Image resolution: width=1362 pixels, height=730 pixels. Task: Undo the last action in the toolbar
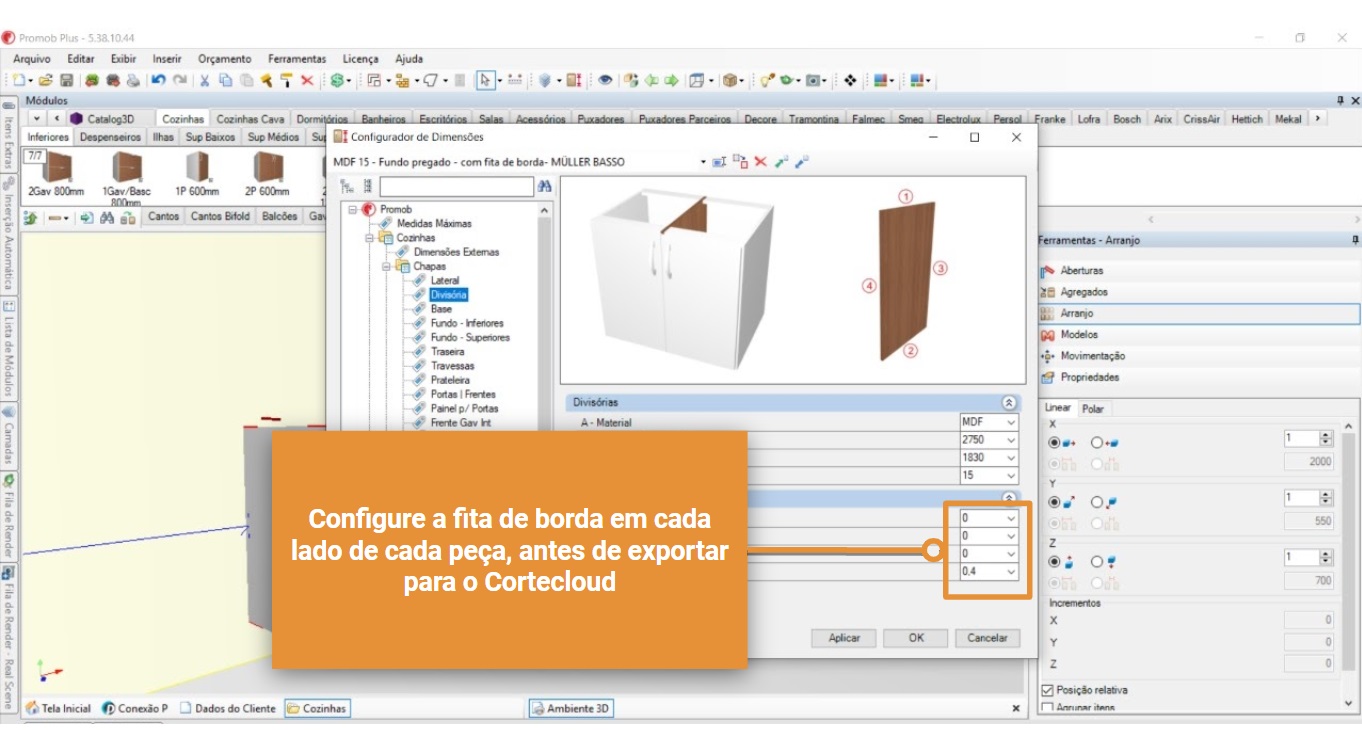tap(159, 80)
